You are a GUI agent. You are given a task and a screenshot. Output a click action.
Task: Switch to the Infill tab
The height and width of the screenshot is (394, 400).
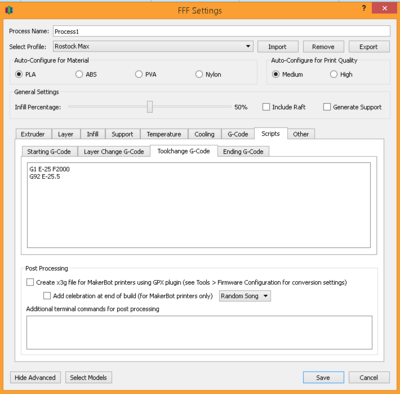[93, 134]
